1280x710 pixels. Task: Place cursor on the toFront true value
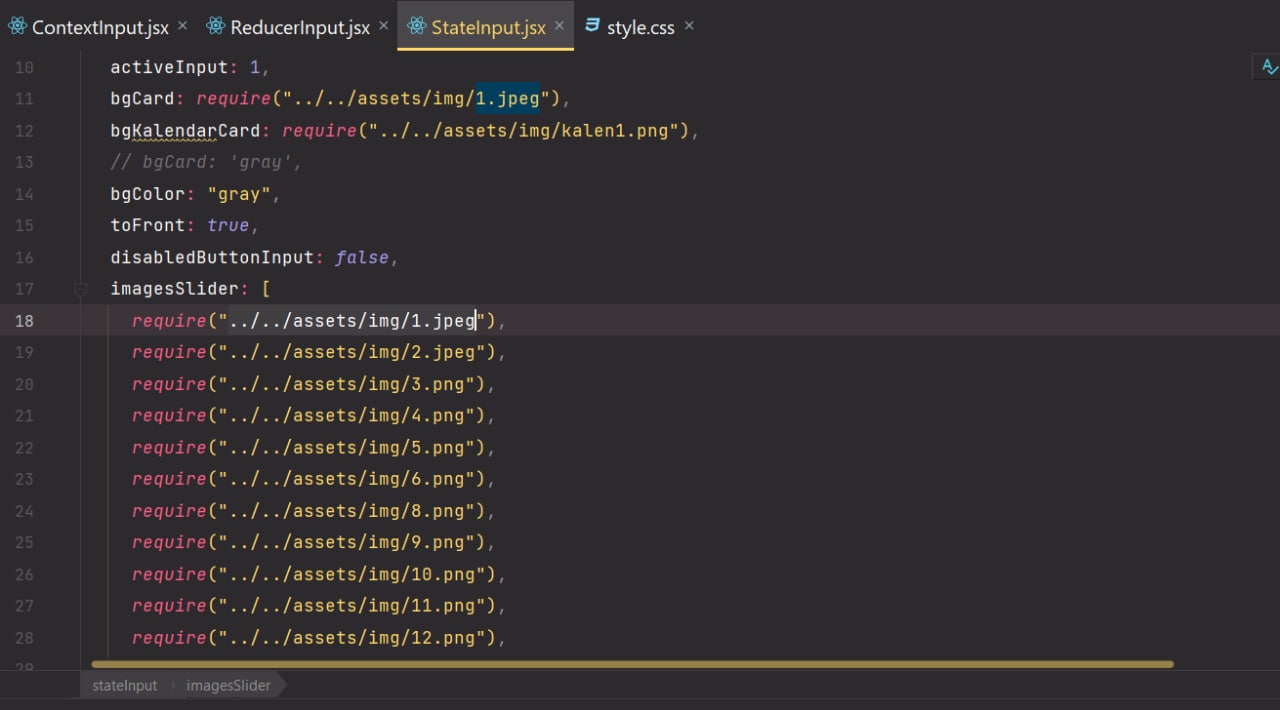click(x=228, y=226)
